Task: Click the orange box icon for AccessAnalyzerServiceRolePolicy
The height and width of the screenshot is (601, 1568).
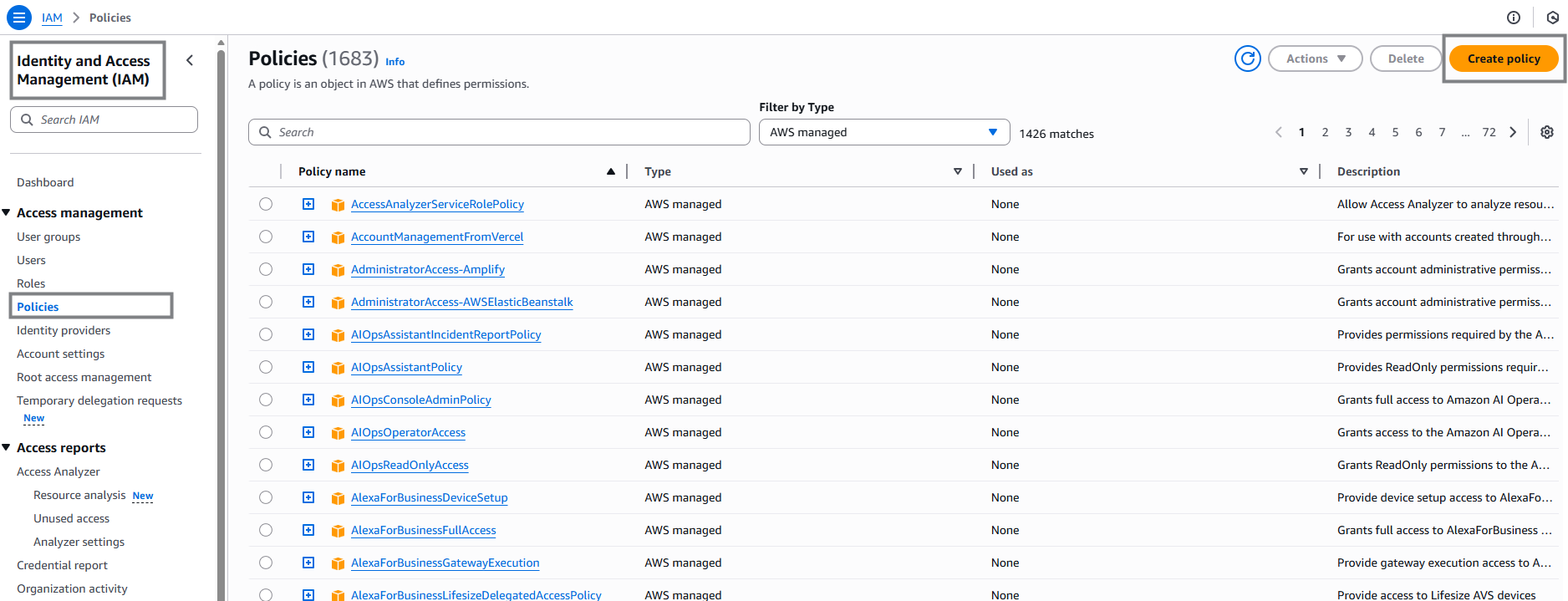Action: pyautogui.click(x=338, y=205)
